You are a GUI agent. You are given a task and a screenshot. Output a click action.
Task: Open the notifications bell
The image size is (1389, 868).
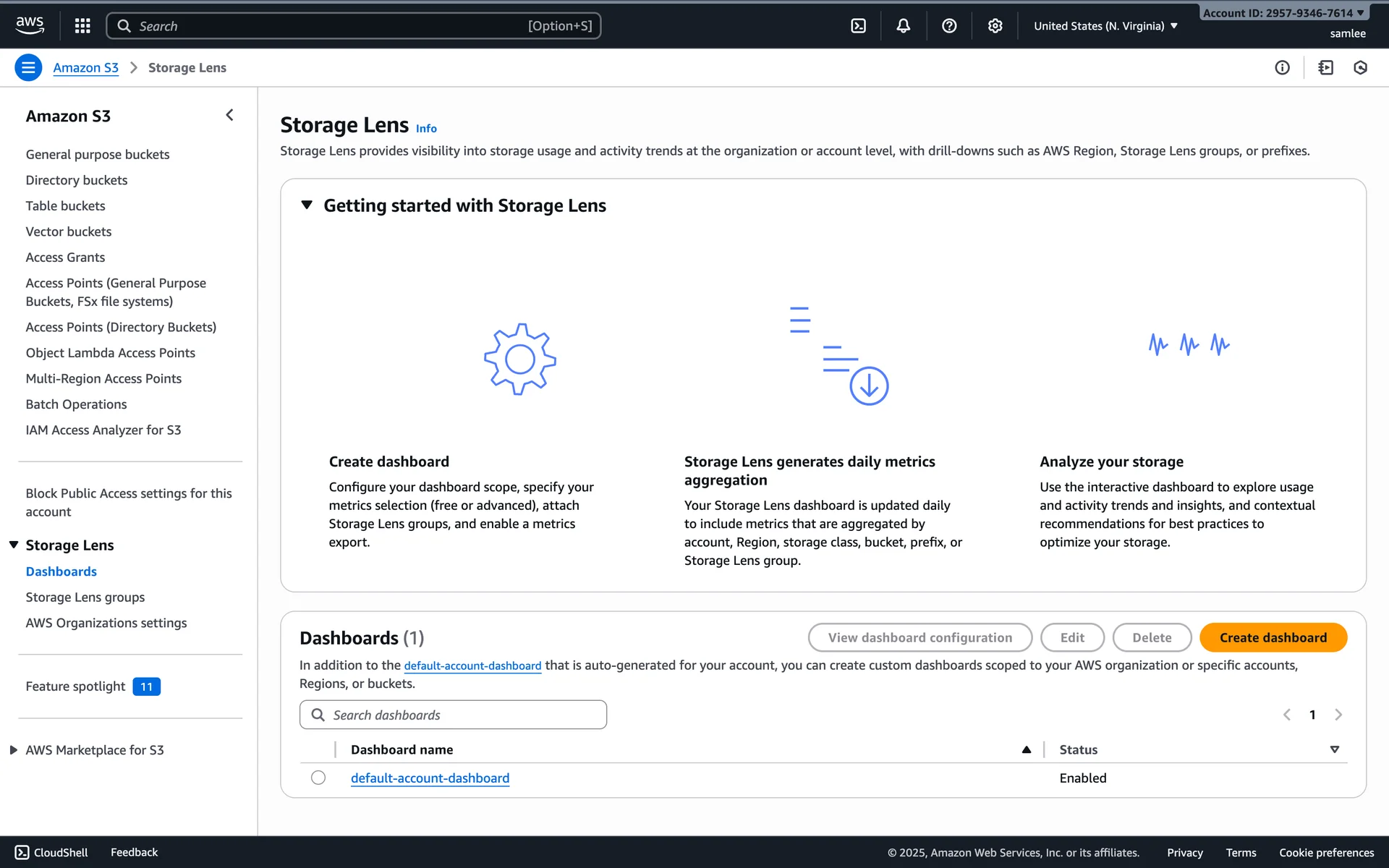904,26
